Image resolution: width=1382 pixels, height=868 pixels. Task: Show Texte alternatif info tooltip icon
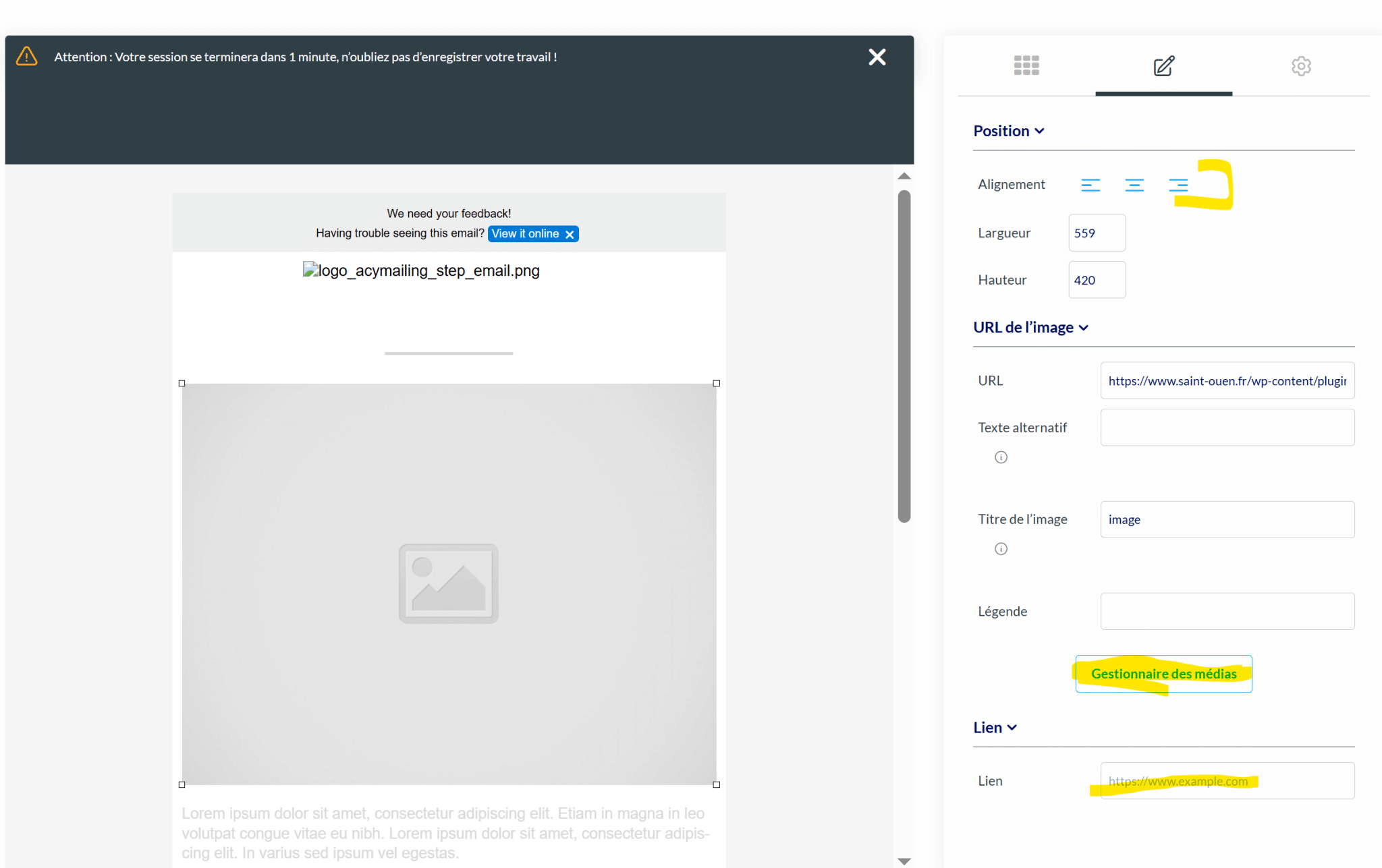point(1001,457)
